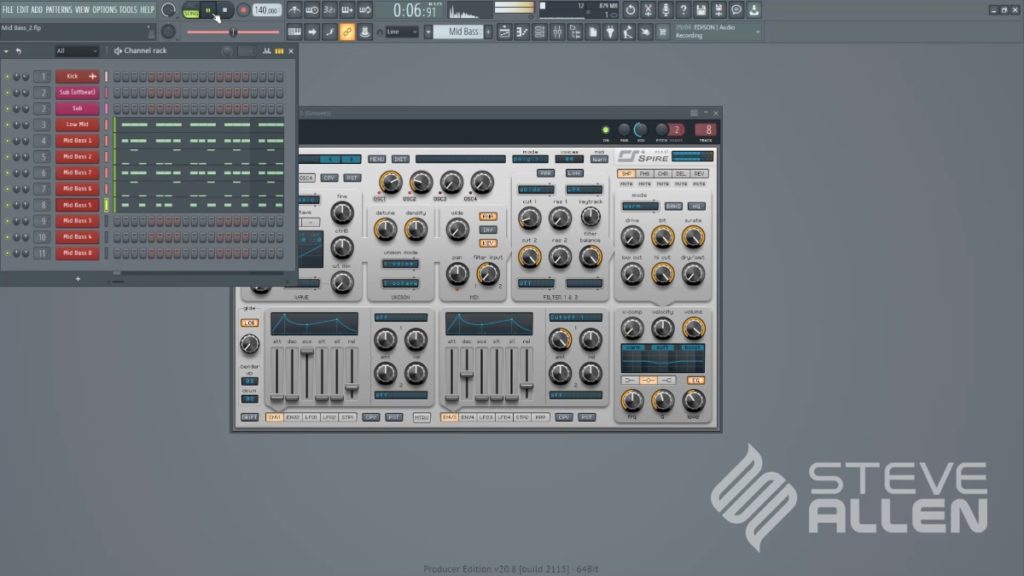Click the undo history clock icon
1024x576 pixels.
click(x=630, y=10)
